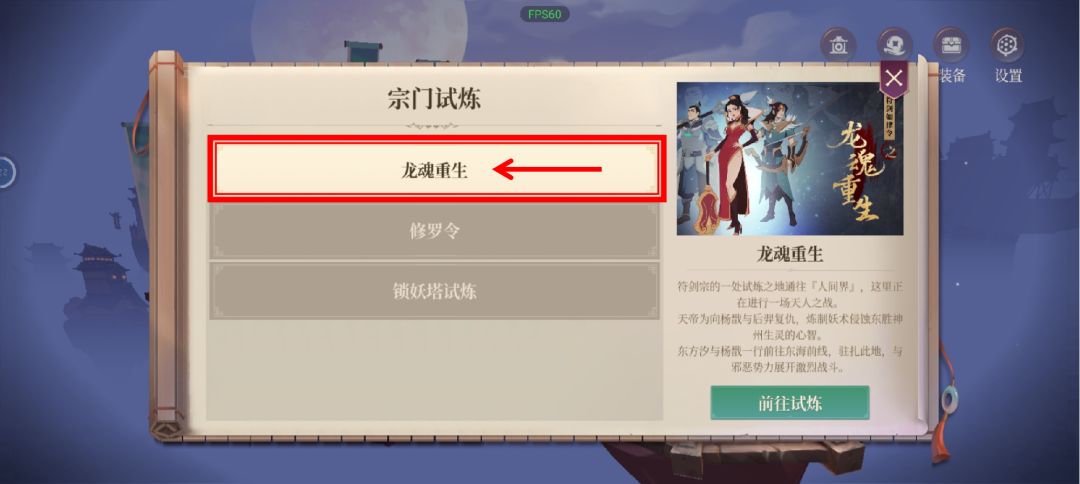Open the 龙魂重生 poster artwork thumbnail

[x=789, y=159]
